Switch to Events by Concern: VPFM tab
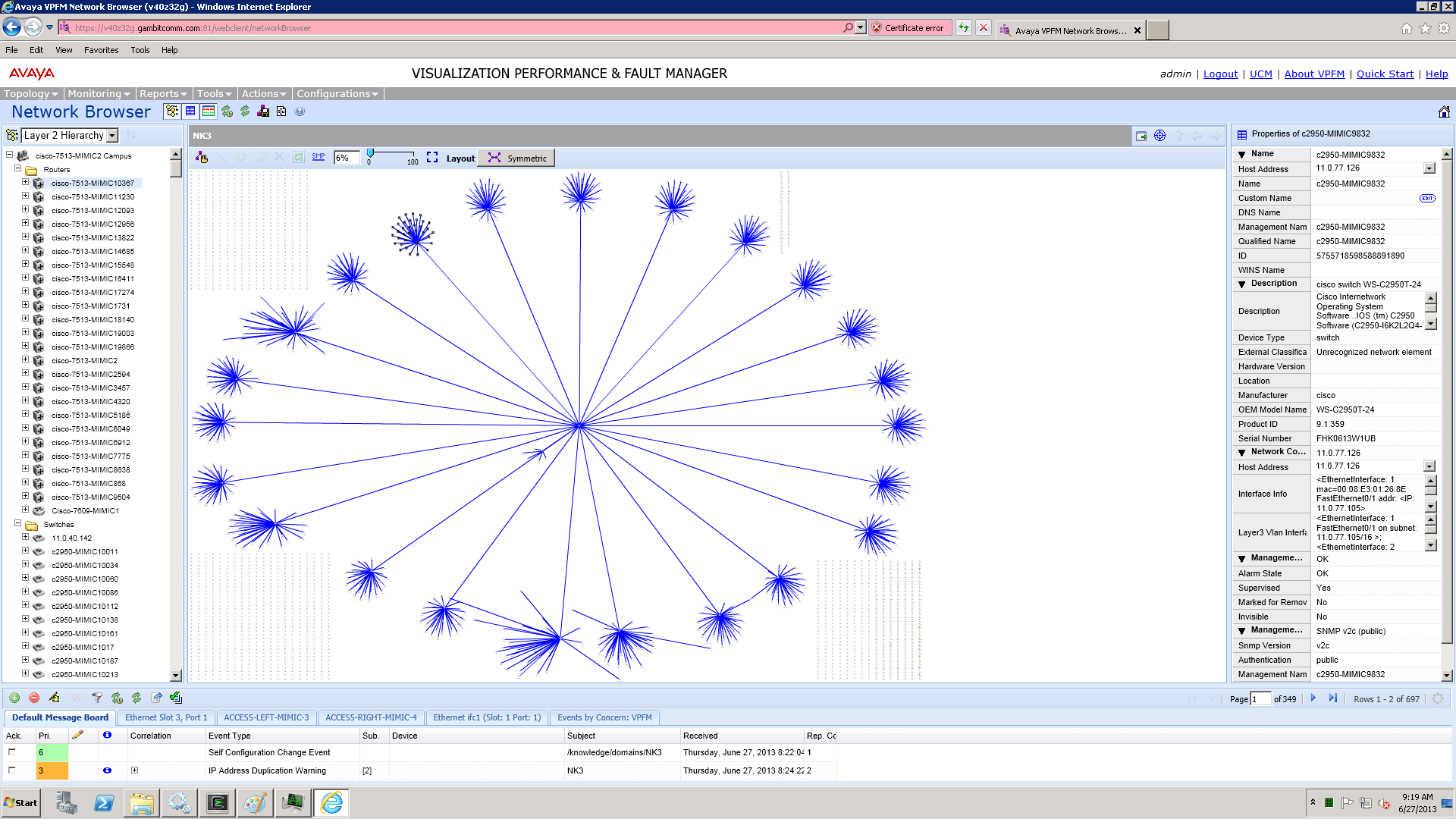The image size is (1456, 819). point(604,717)
